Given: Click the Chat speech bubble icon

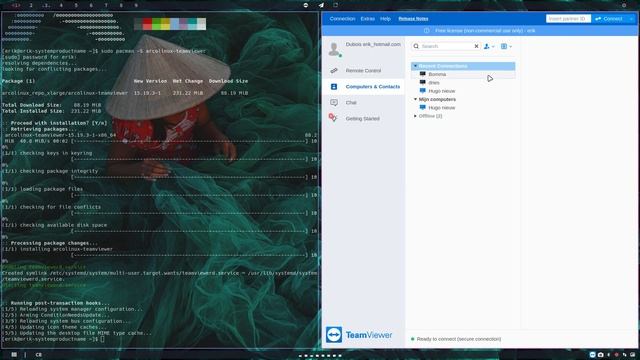Looking at the screenshot, I should (334, 102).
